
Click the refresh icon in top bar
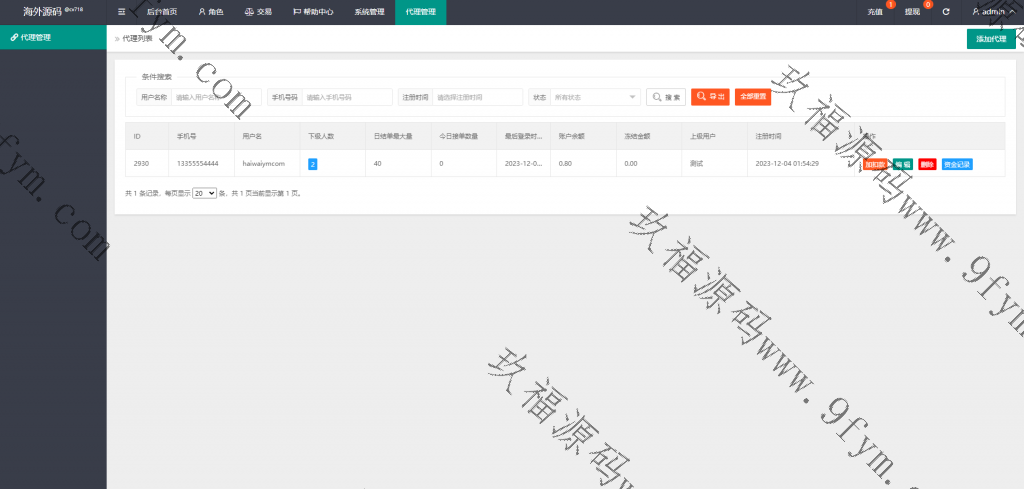tap(945, 12)
